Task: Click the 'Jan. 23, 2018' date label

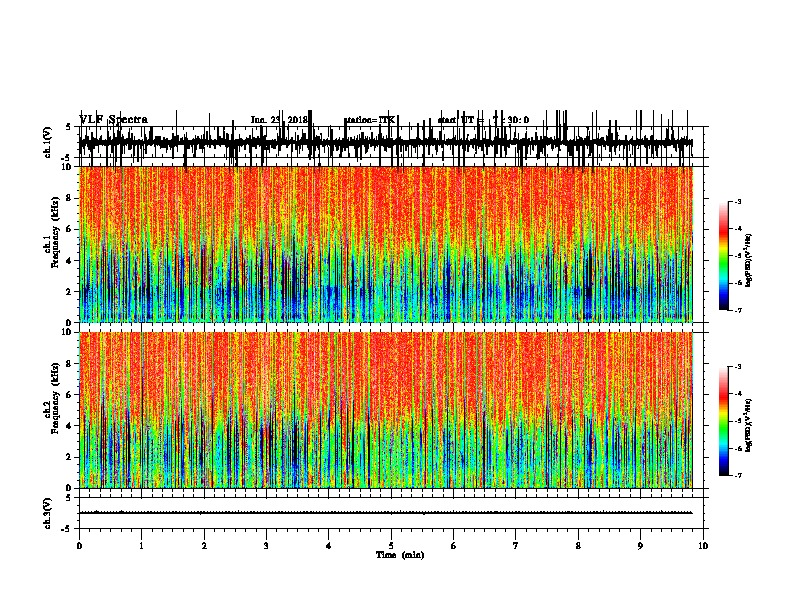Action: pyautogui.click(x=279, y=120)
